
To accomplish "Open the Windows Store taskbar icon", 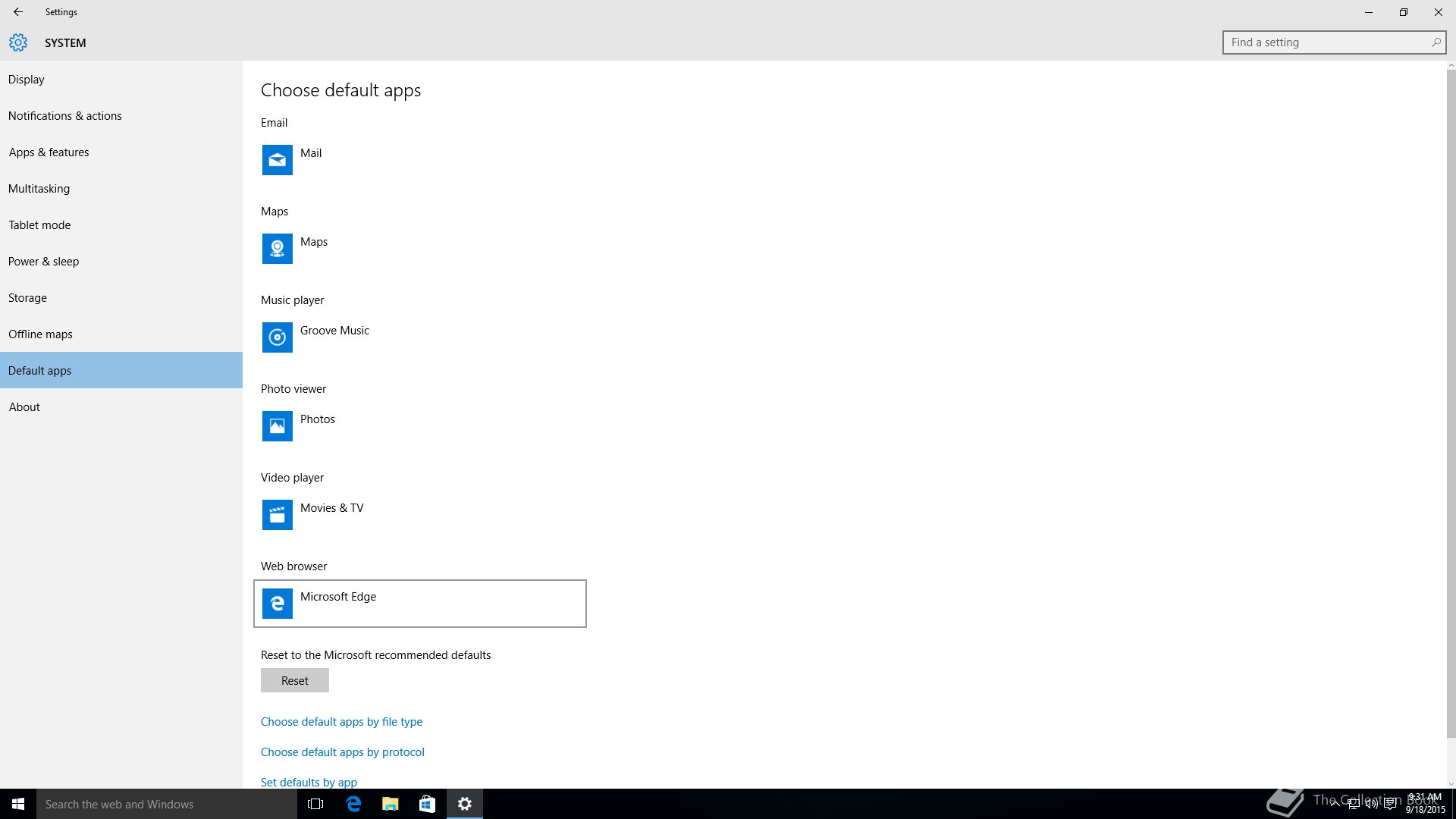I will (x=427, y=804).
